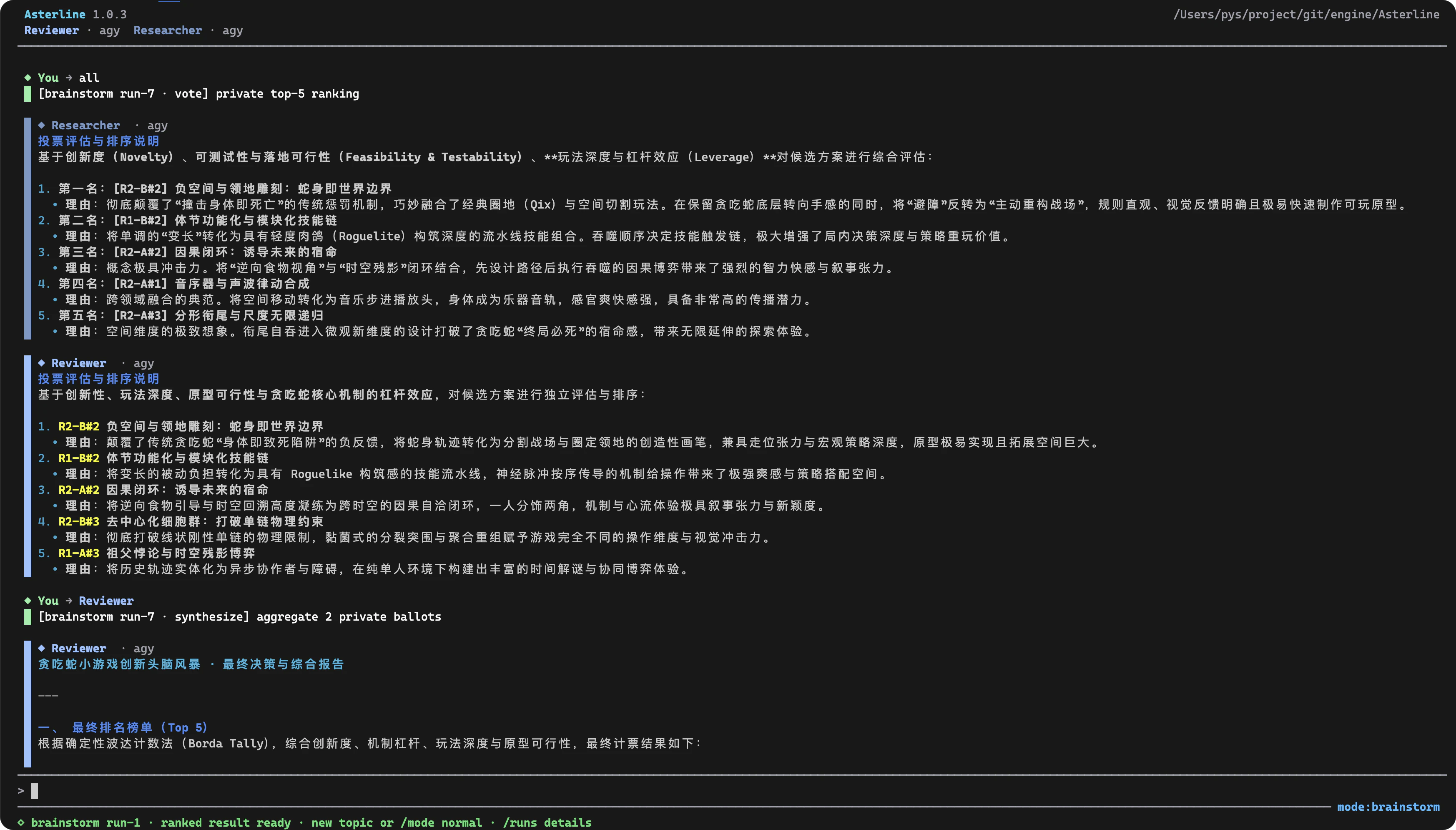Screen dimensions: 1456x830
Task: Click the reason line beginning "将历史轨迹实体化"
Action: pyautogui.click(x=377, y=569)
